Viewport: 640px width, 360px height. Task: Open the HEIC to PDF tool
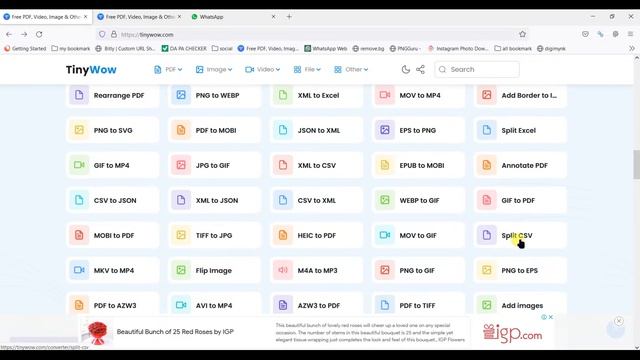coord(316,236)
